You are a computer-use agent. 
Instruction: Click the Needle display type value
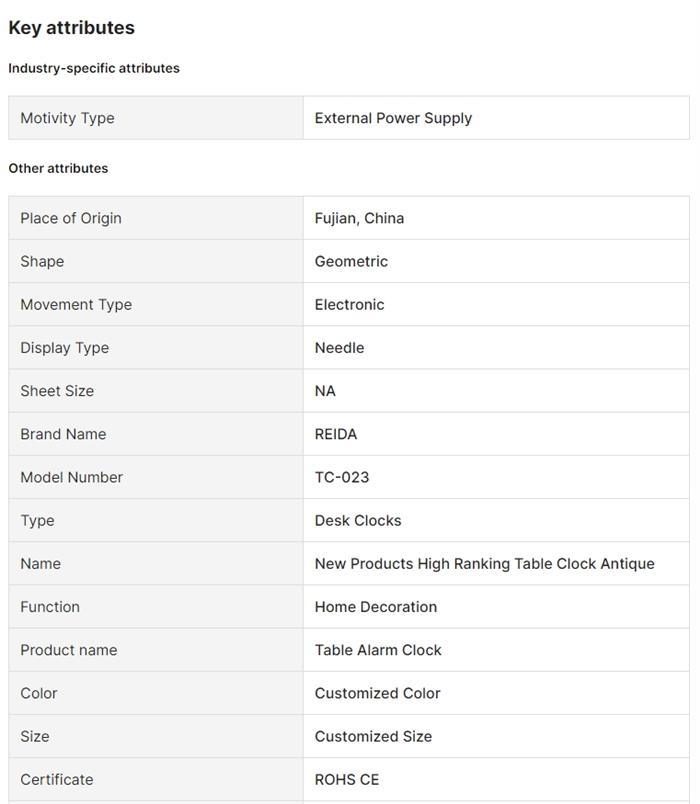pos(339,347)
